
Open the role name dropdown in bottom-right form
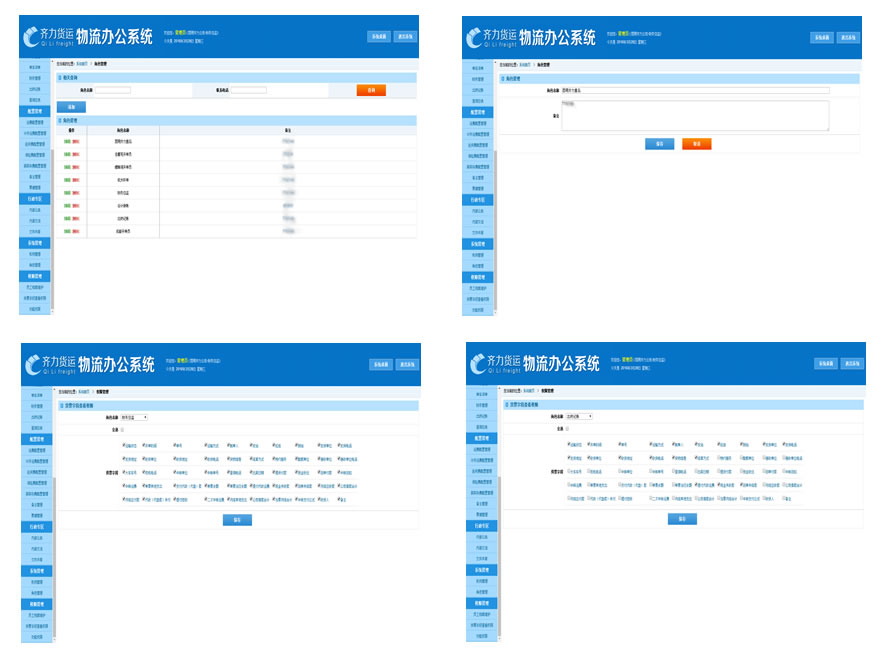579,416
